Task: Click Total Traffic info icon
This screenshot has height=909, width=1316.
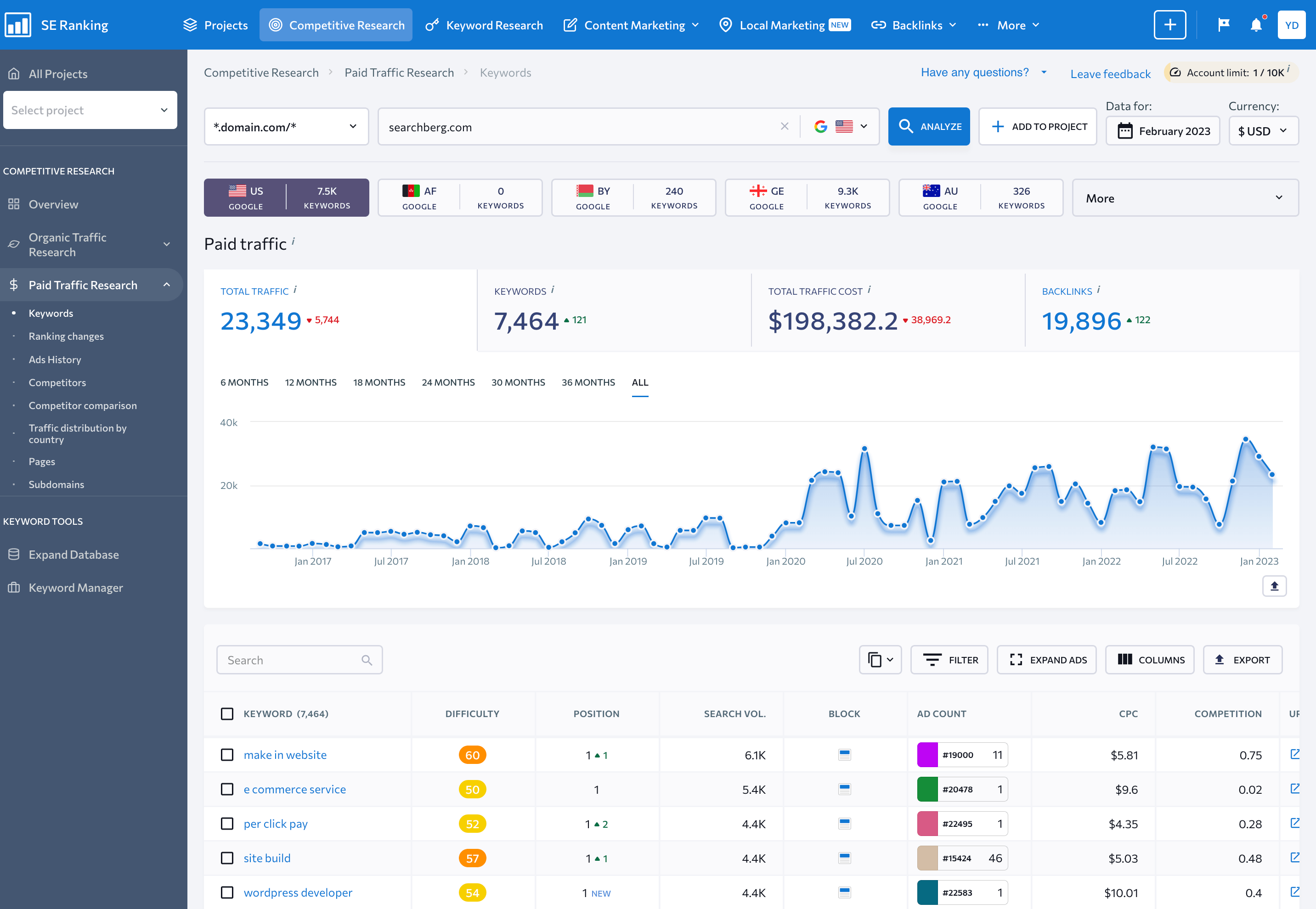Action: click(295, 290)
